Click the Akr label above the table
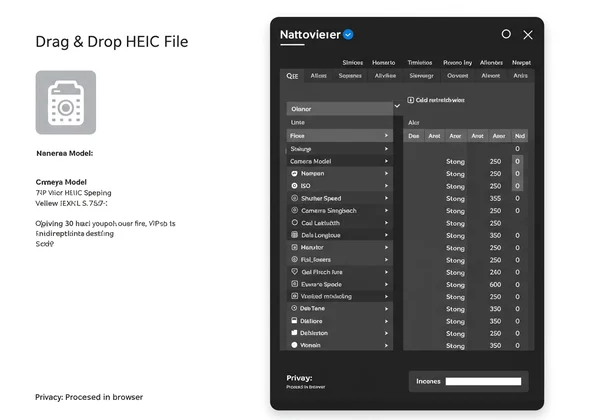The image size is (600, 420). 414,122
